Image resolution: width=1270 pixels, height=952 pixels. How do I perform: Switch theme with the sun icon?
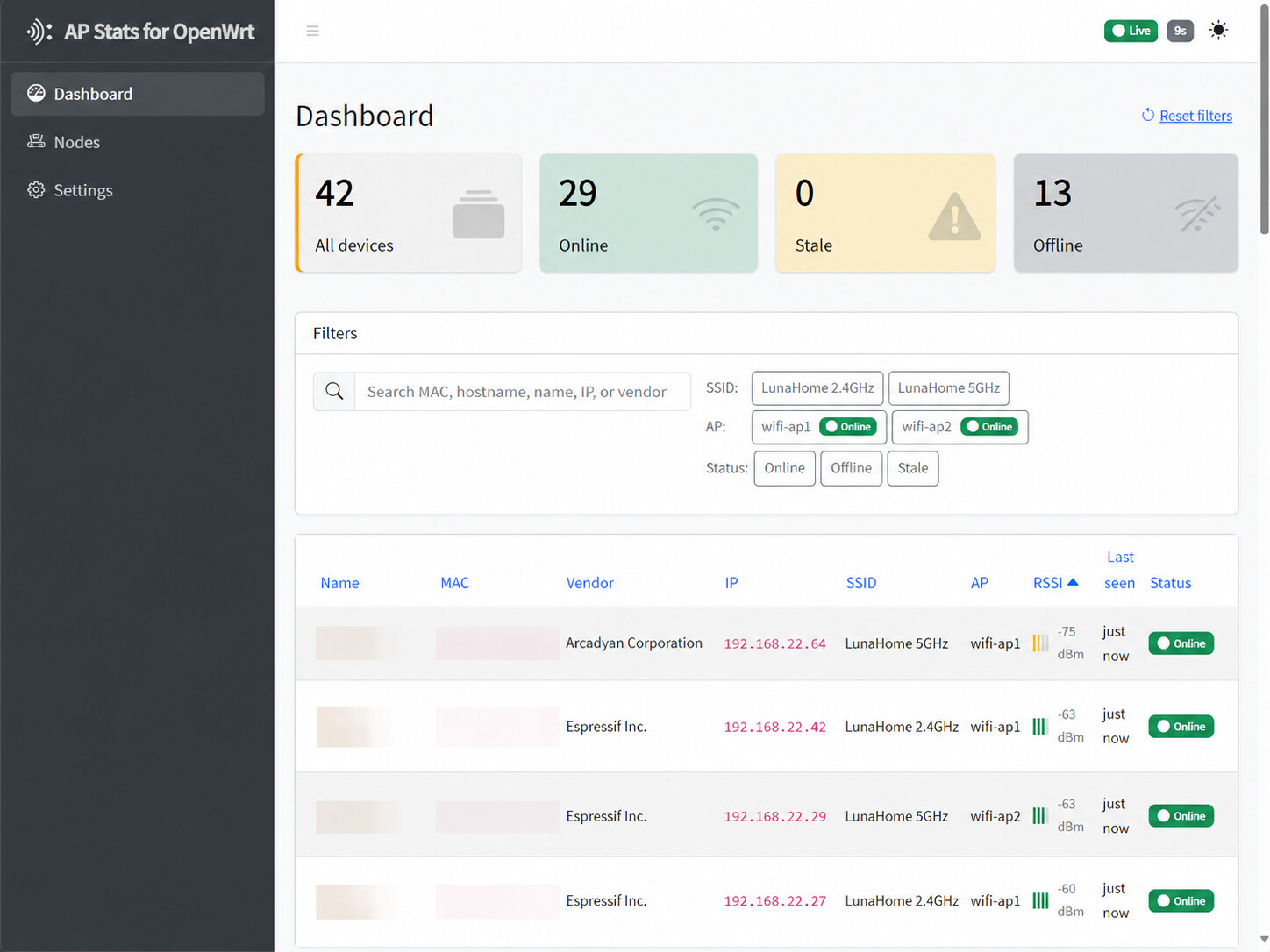(1218, 31)
